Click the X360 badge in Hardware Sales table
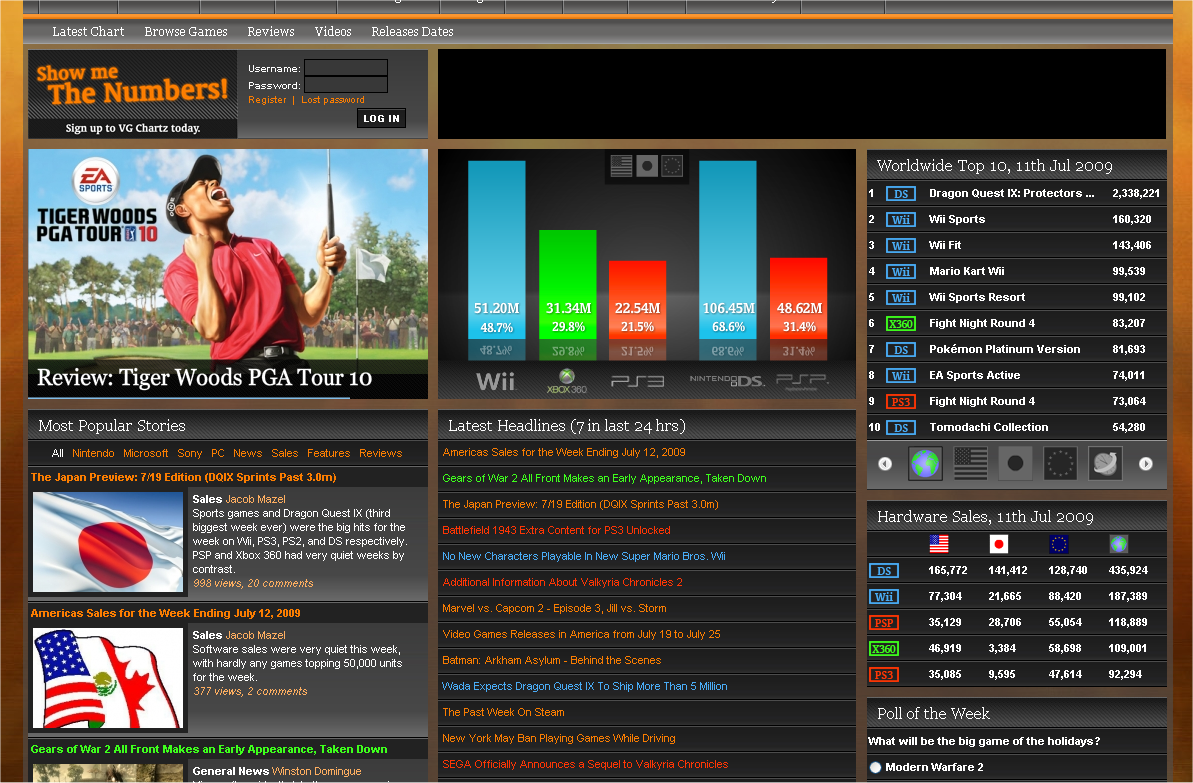The width and height of the screenshot is (1193, 783). (x=884, y=649)
